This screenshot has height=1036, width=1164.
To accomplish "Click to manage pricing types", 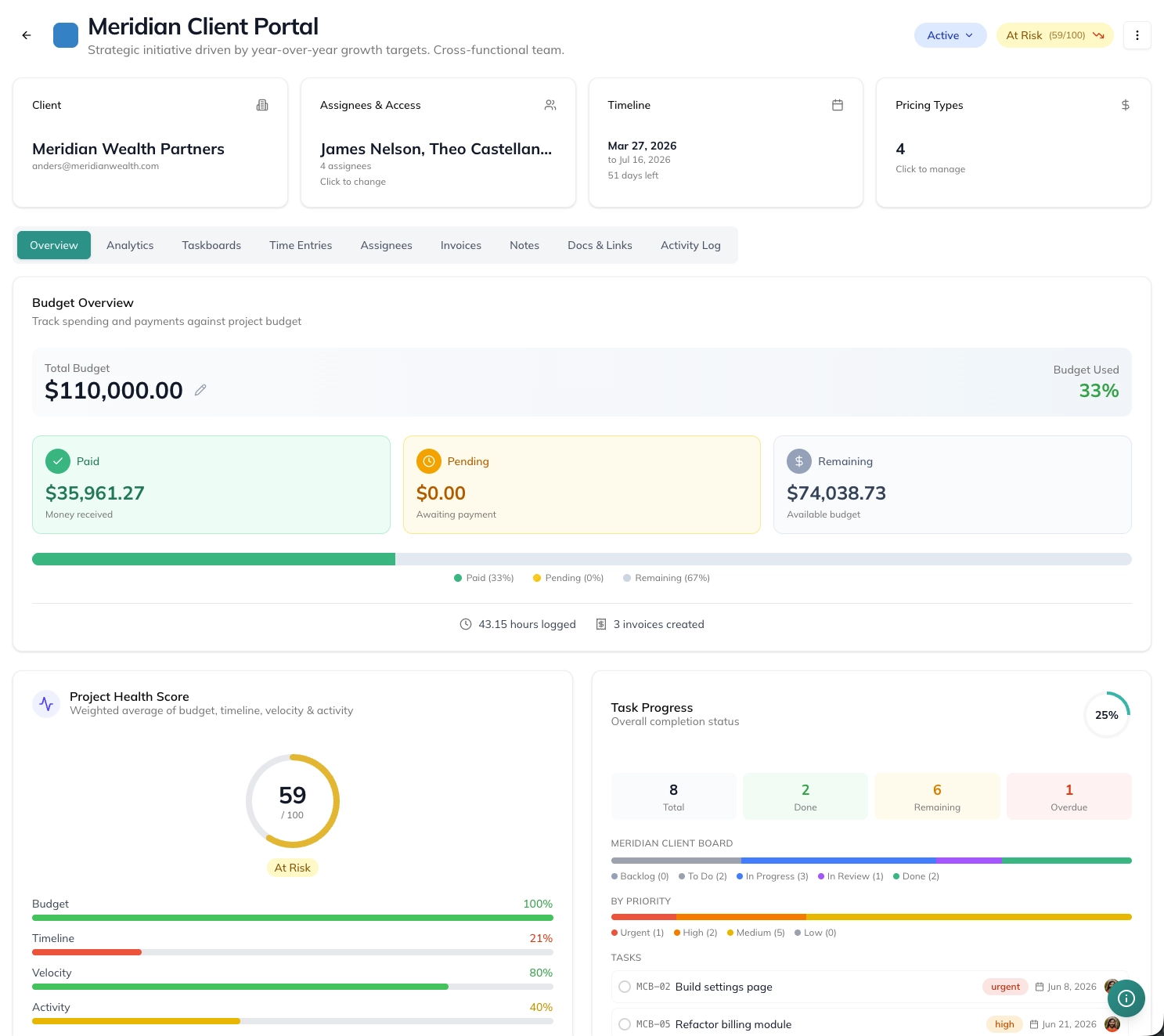I will coord(1013,143).
